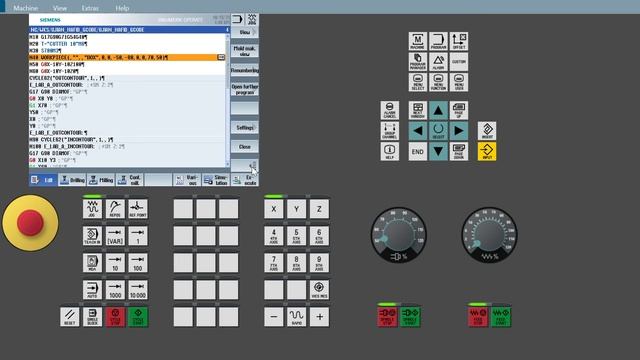Click the red emergency stop button
This screenshot has height=360, width=640.
30,223
